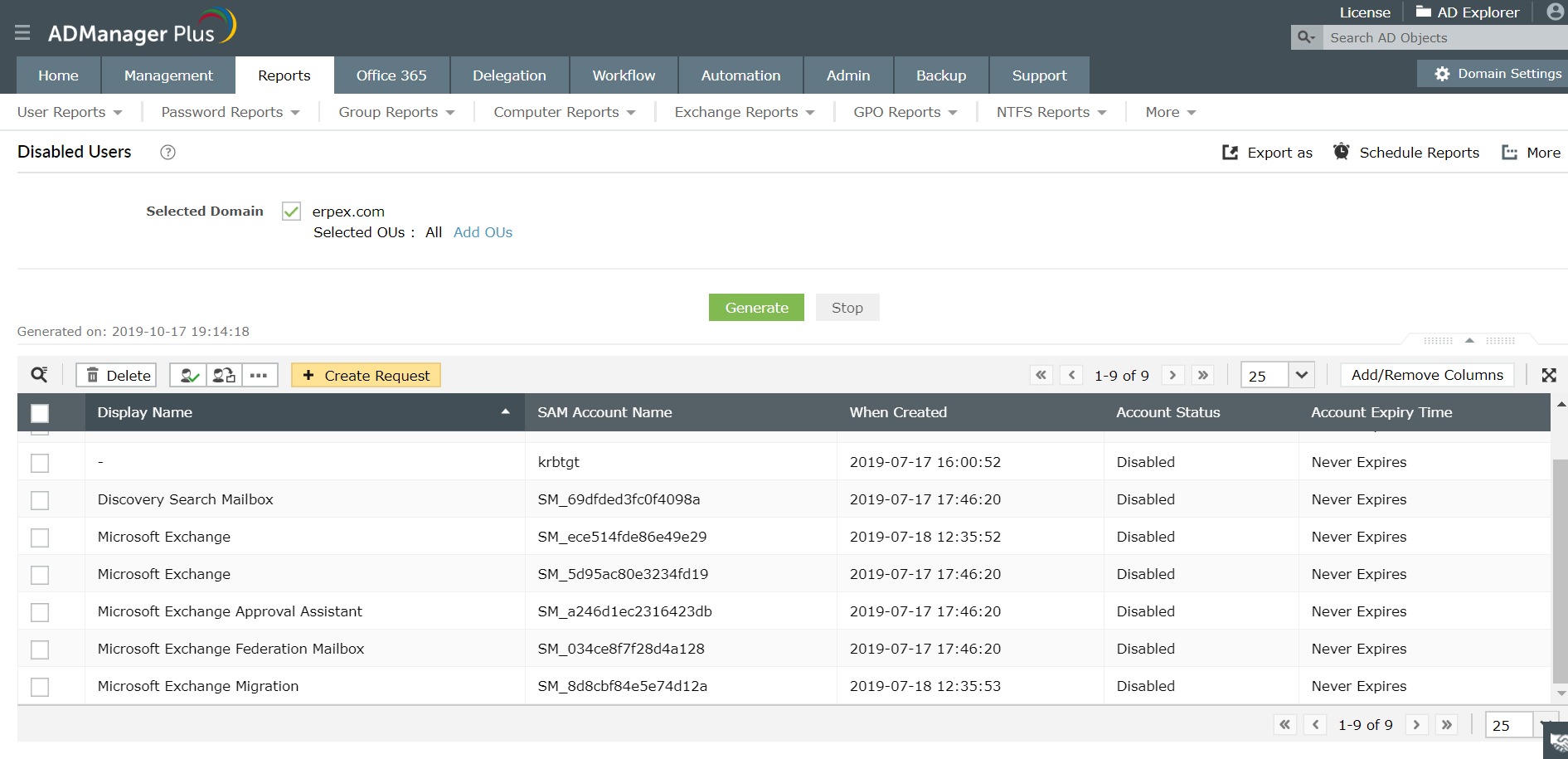Expand the User Reports dropdown
Viewport: 1568px width, 759px height.
coord(70,112)
